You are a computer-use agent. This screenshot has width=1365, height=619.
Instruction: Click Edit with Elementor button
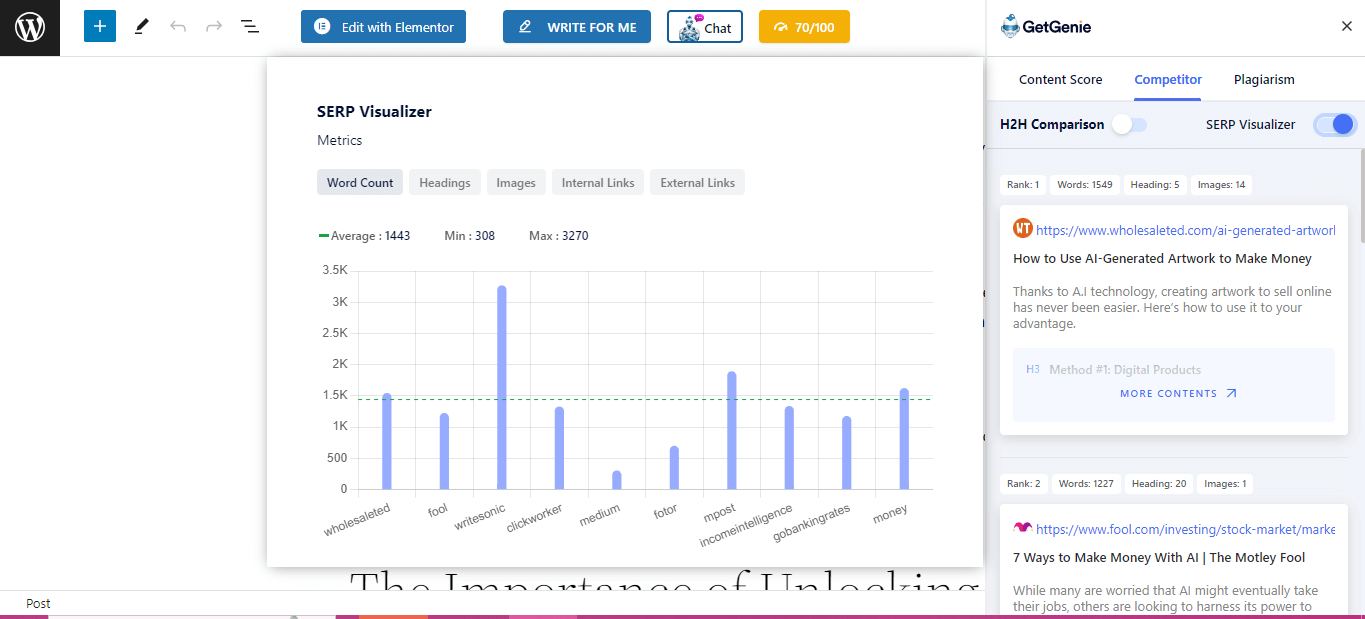(x=384, y=27)
